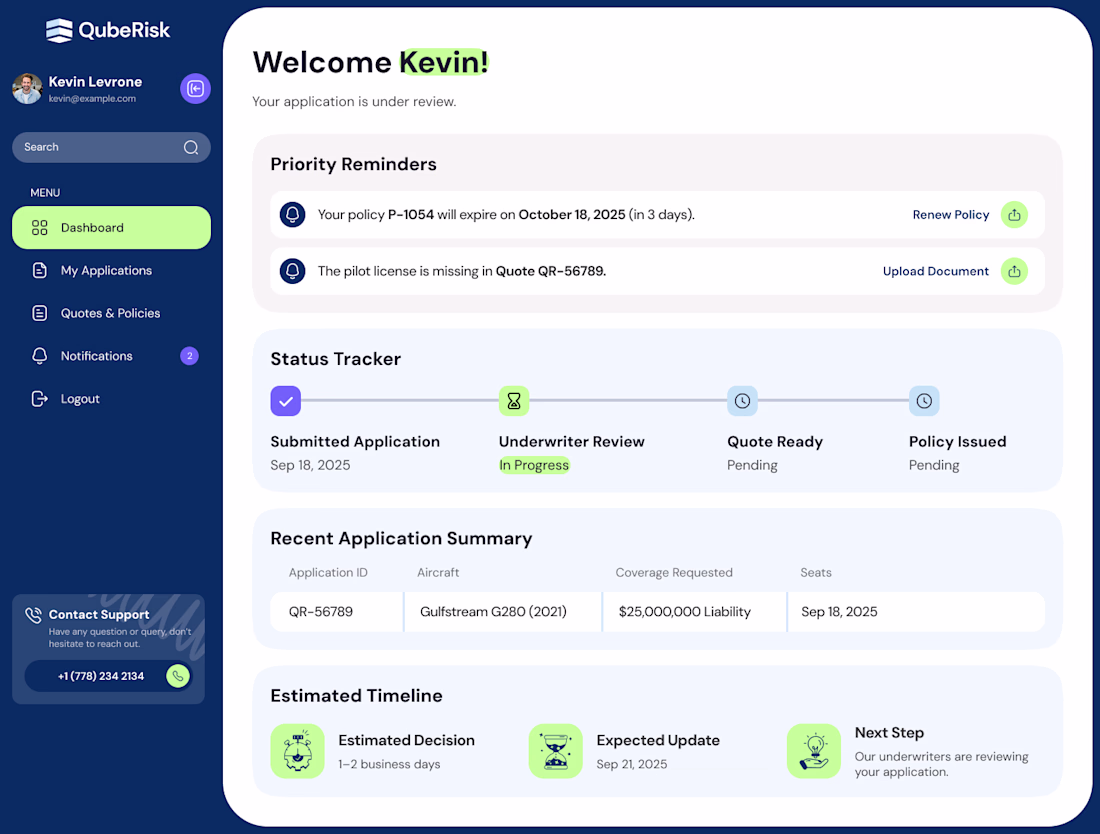Click the Notifications bell icon in sidebar

(x=39, y=356)
